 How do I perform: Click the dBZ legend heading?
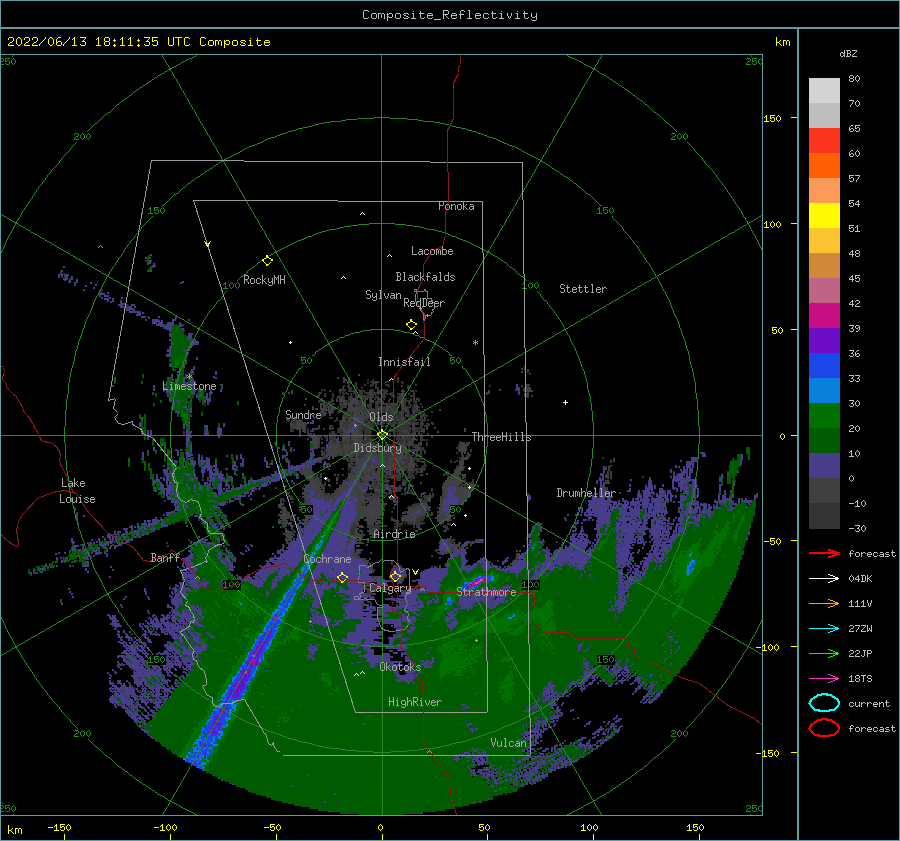pos(848,53)
